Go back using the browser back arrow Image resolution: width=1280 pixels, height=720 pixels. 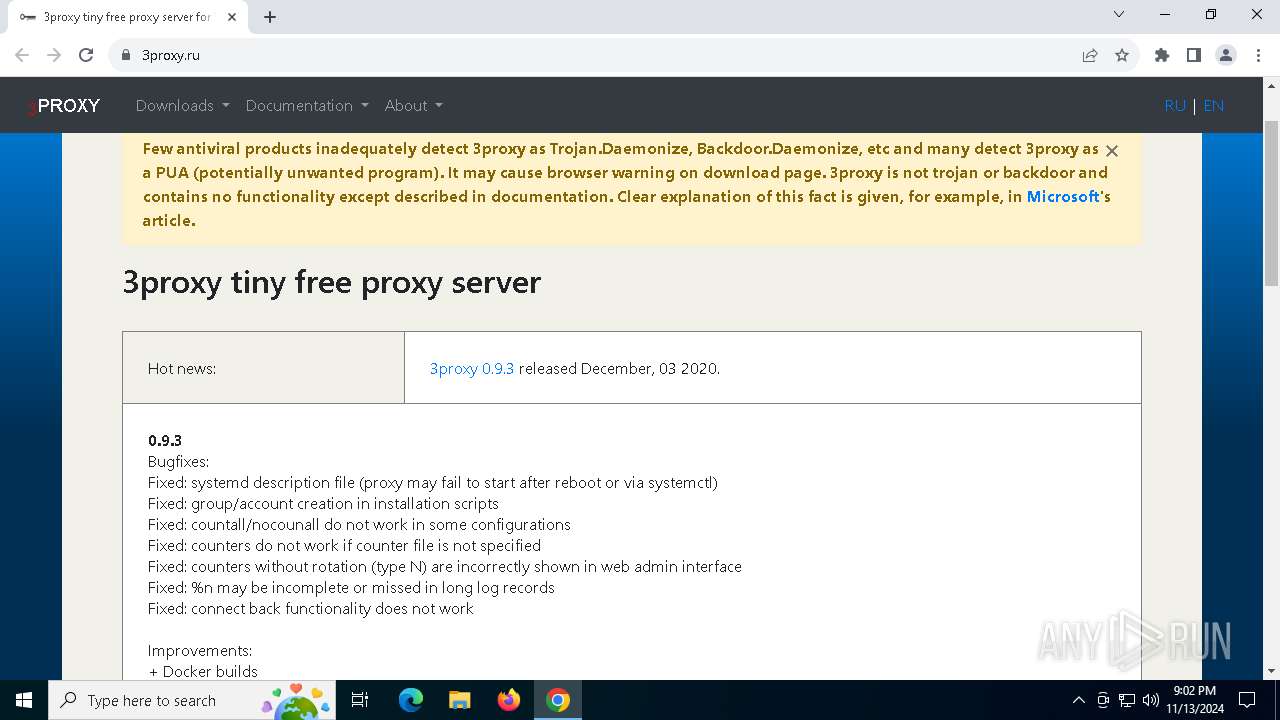point(22,55)
